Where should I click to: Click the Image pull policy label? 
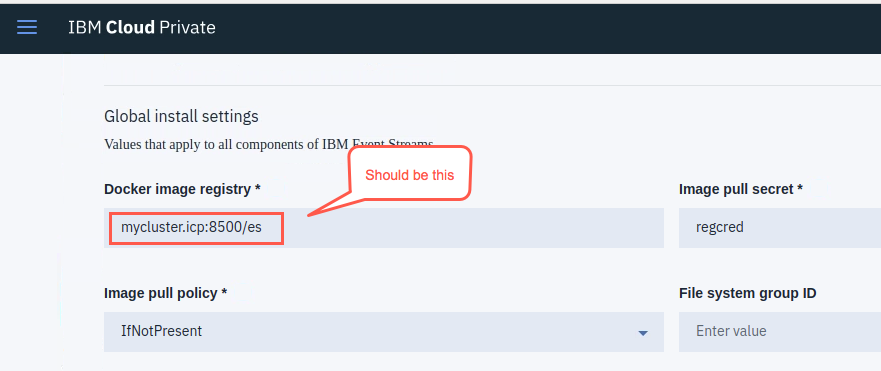pos(166,293)
